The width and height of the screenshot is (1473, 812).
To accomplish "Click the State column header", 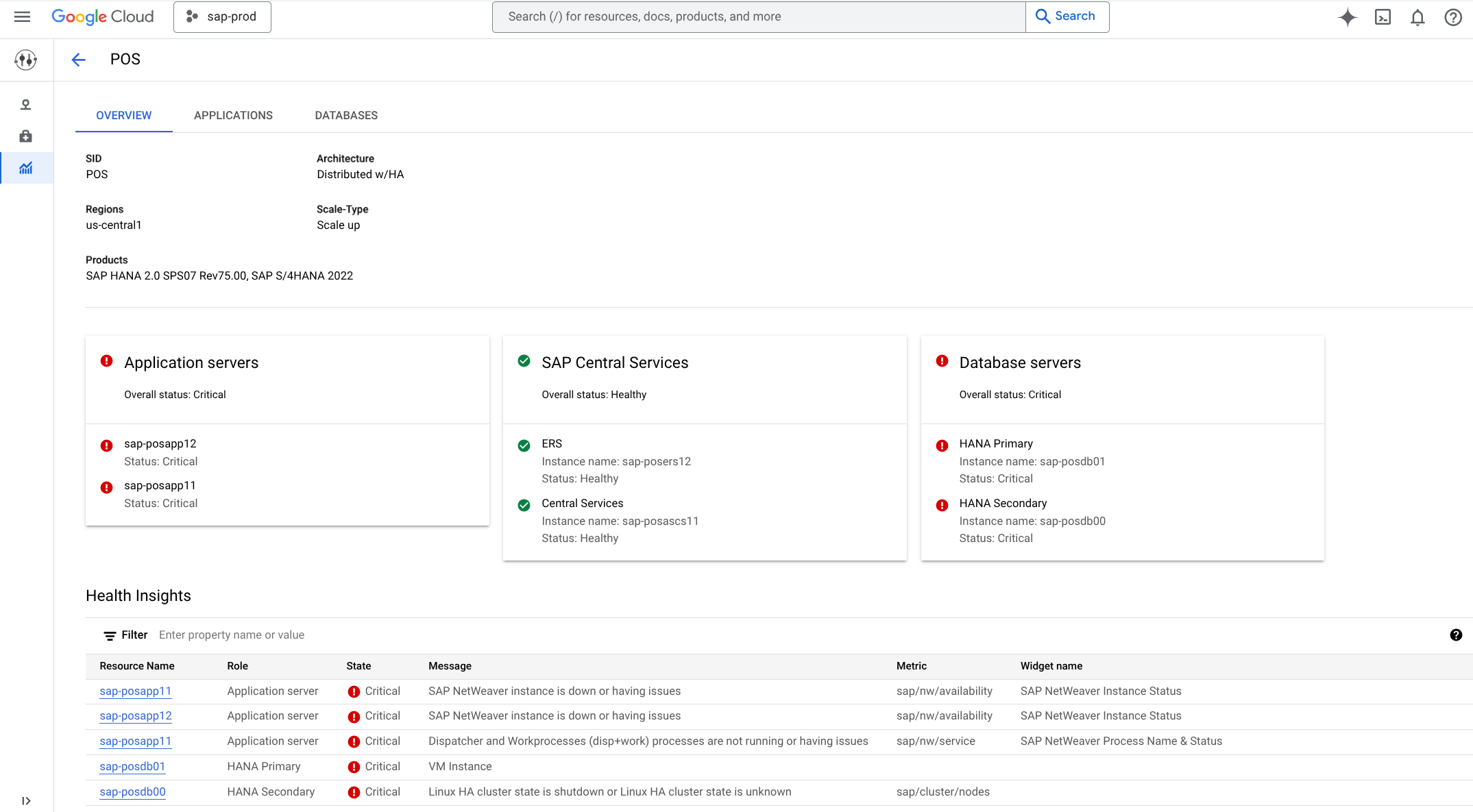I will click(358, 666).
